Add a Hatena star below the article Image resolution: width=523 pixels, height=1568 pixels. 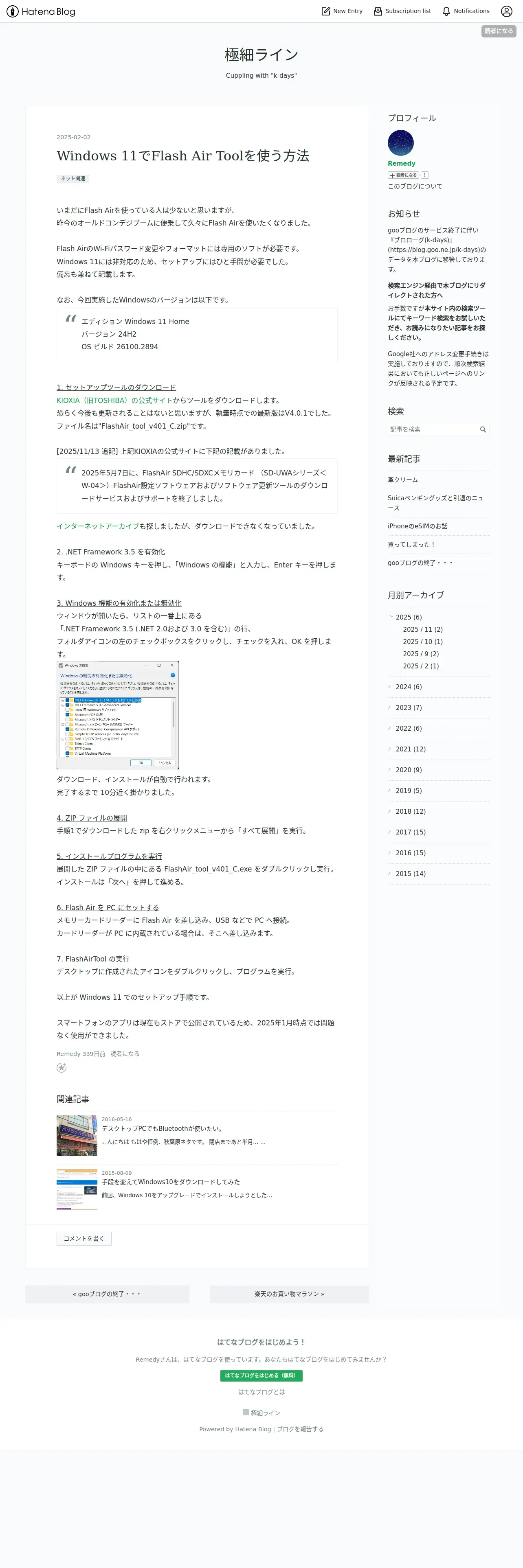[62, 1068]
